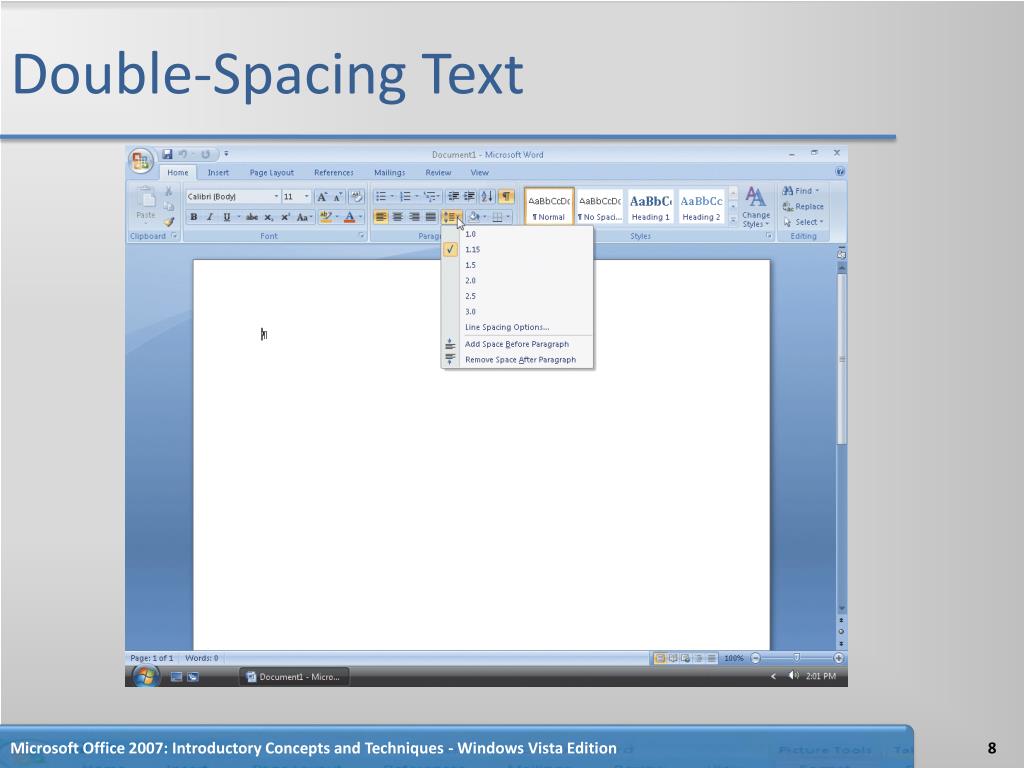Viewport: 1024px width, 768px height.
Task: Apply paragraph shading with paint bucket
Action: [474, 217]
